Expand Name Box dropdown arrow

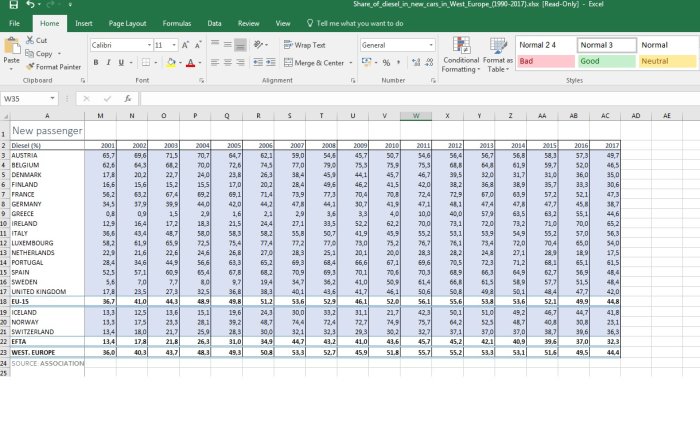[52, 99]
